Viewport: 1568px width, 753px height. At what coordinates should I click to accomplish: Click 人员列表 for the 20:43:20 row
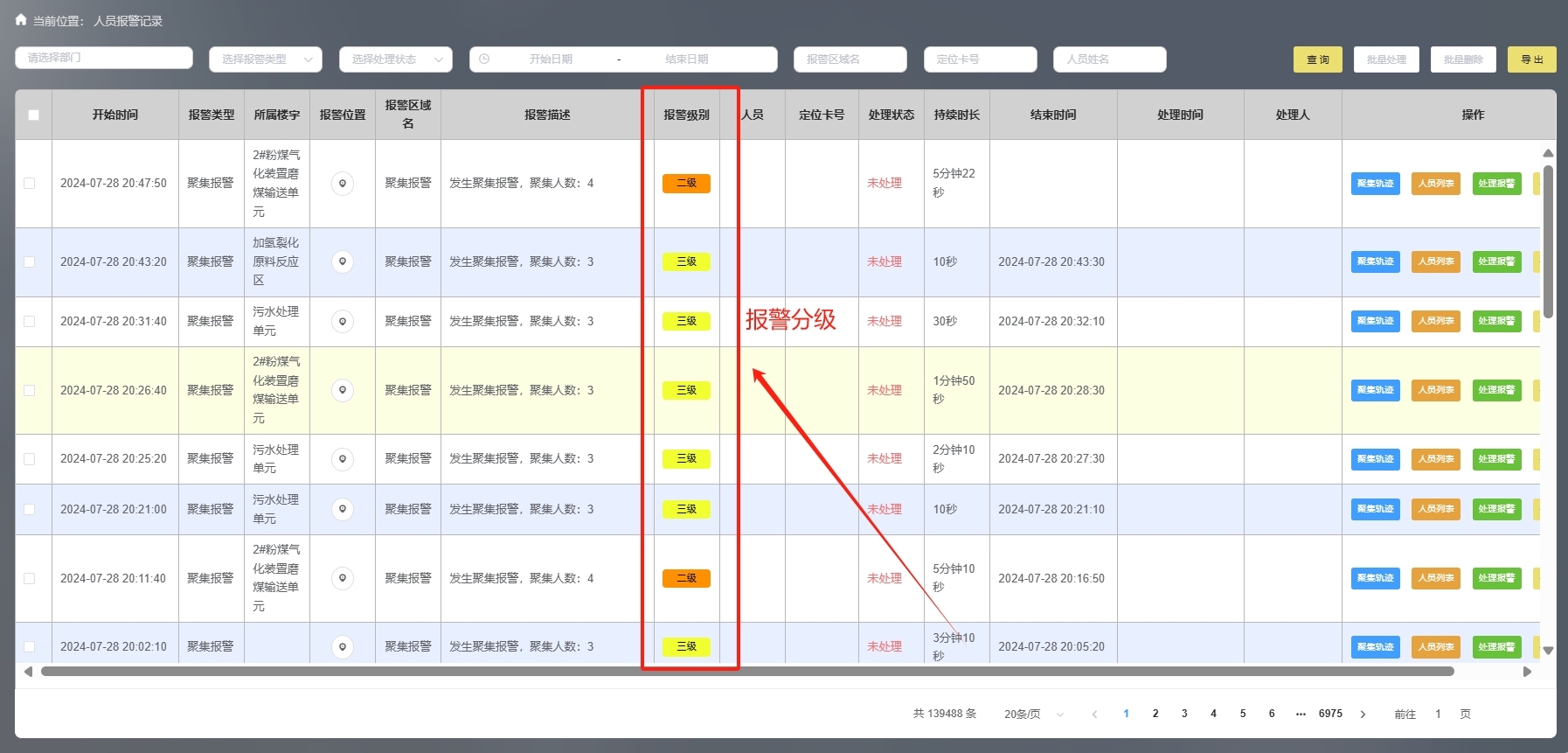(x=1436, y=261)
